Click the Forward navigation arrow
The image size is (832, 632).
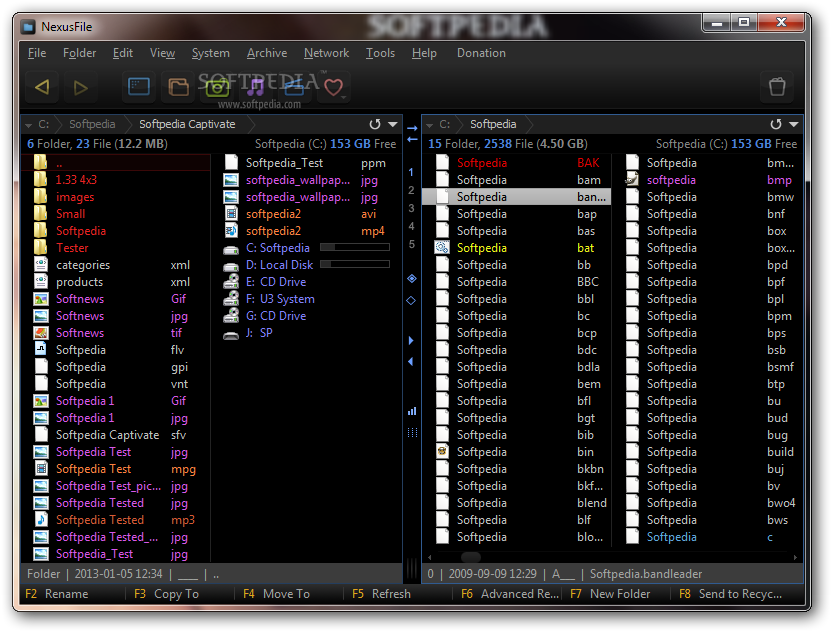(81, 87)
